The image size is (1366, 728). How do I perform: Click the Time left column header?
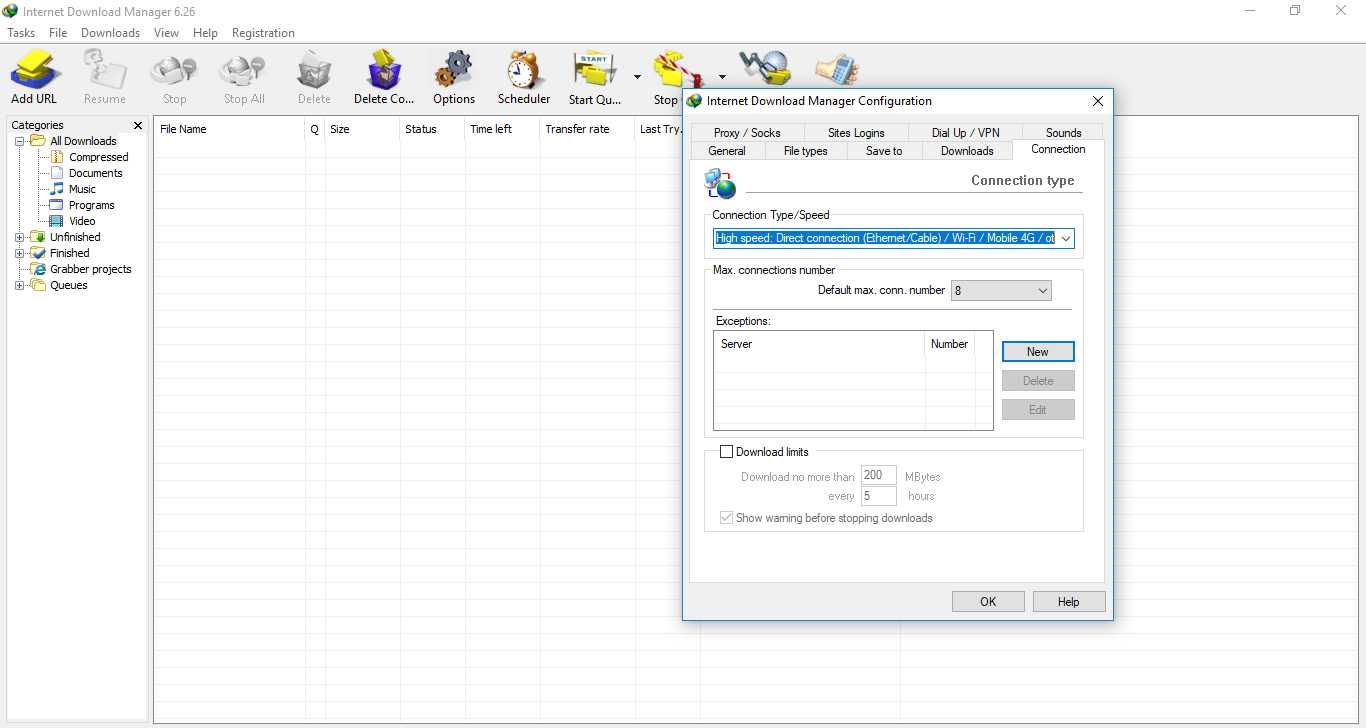click(502, 129)
